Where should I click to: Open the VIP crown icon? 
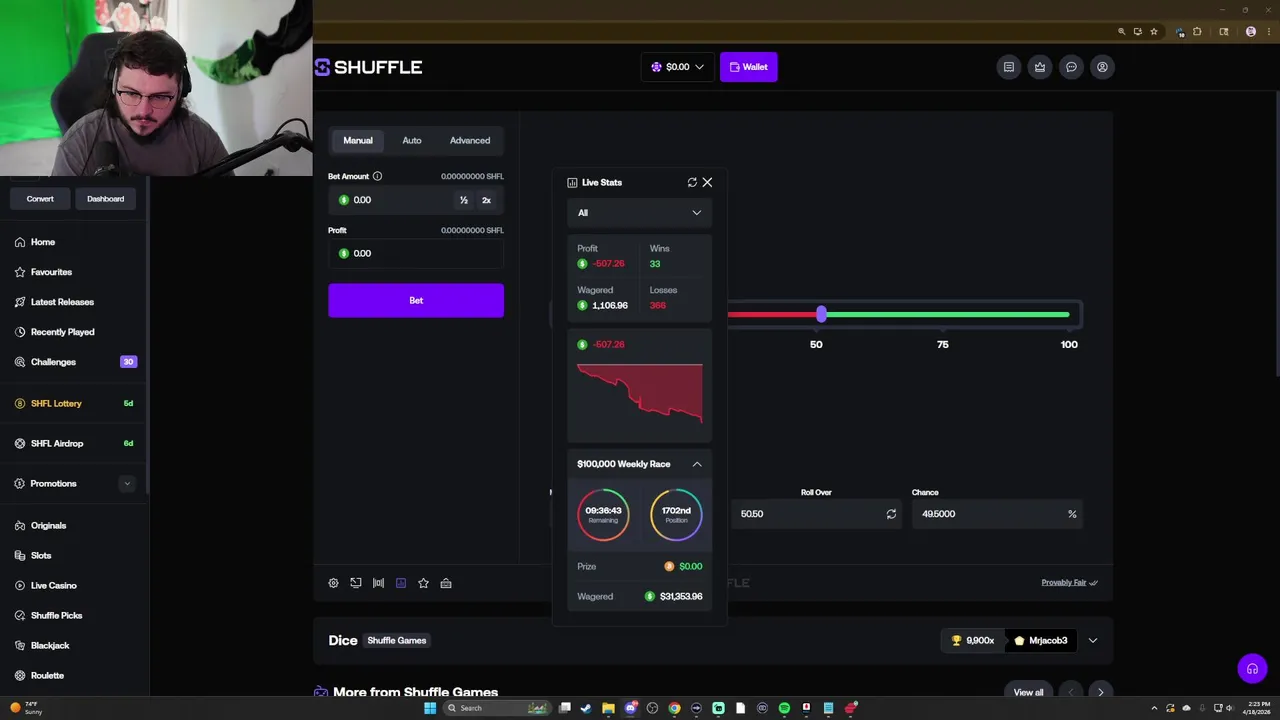(x=1040, y=67)
